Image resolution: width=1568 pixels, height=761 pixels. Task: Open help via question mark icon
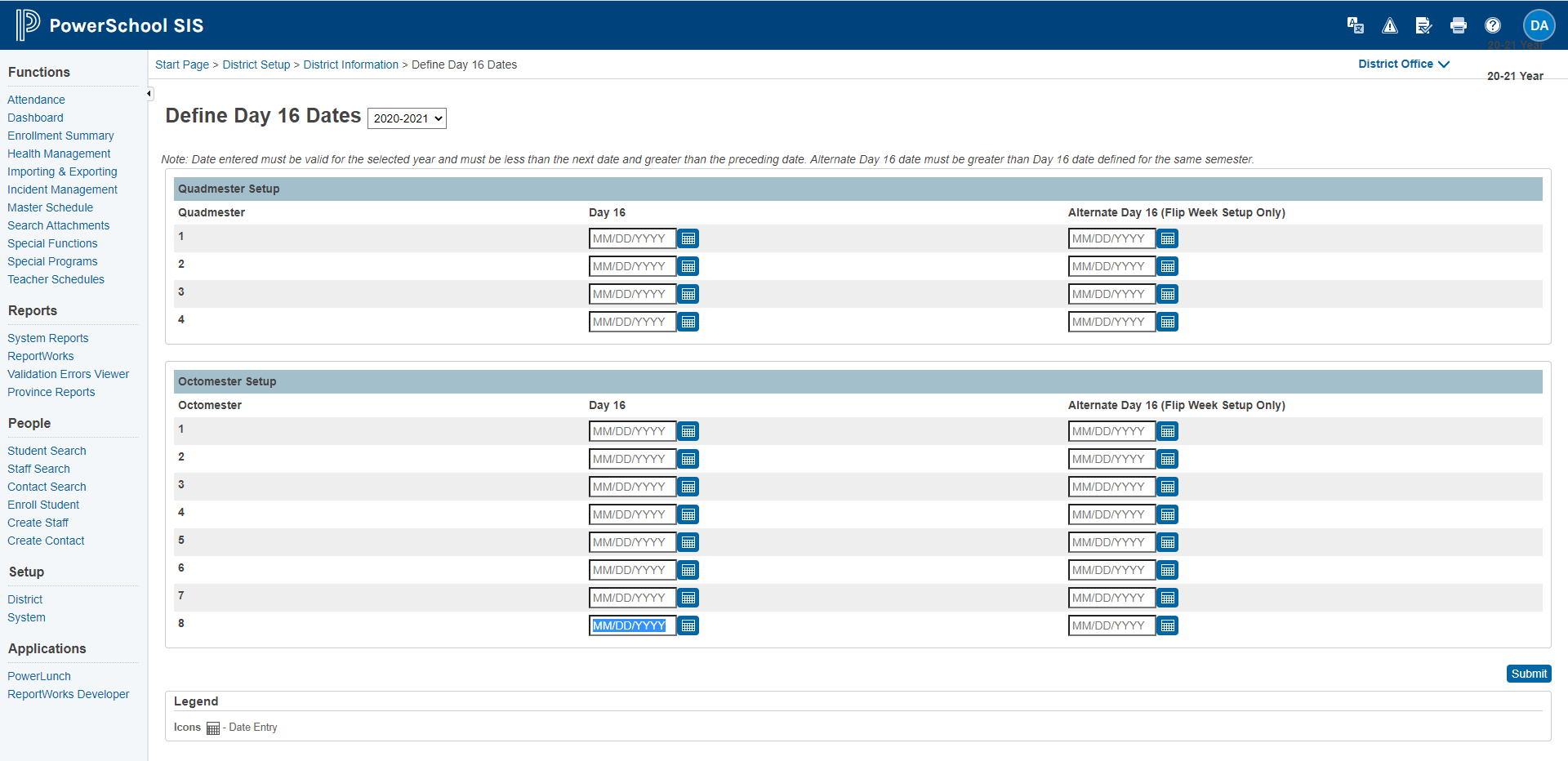point(1492,25)
